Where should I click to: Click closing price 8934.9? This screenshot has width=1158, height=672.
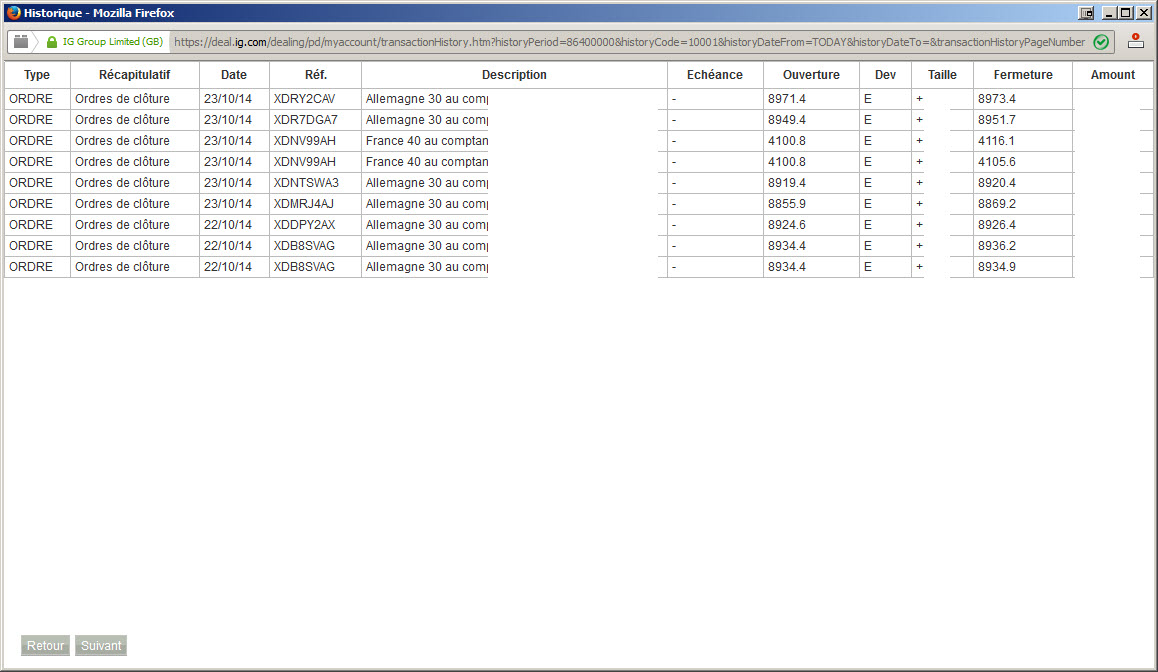click(x=997, y=267)
